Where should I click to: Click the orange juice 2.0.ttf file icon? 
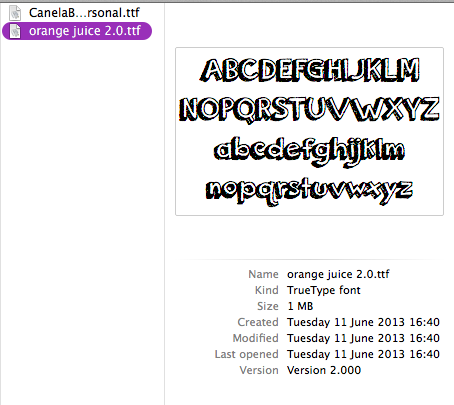pos(15,31)
